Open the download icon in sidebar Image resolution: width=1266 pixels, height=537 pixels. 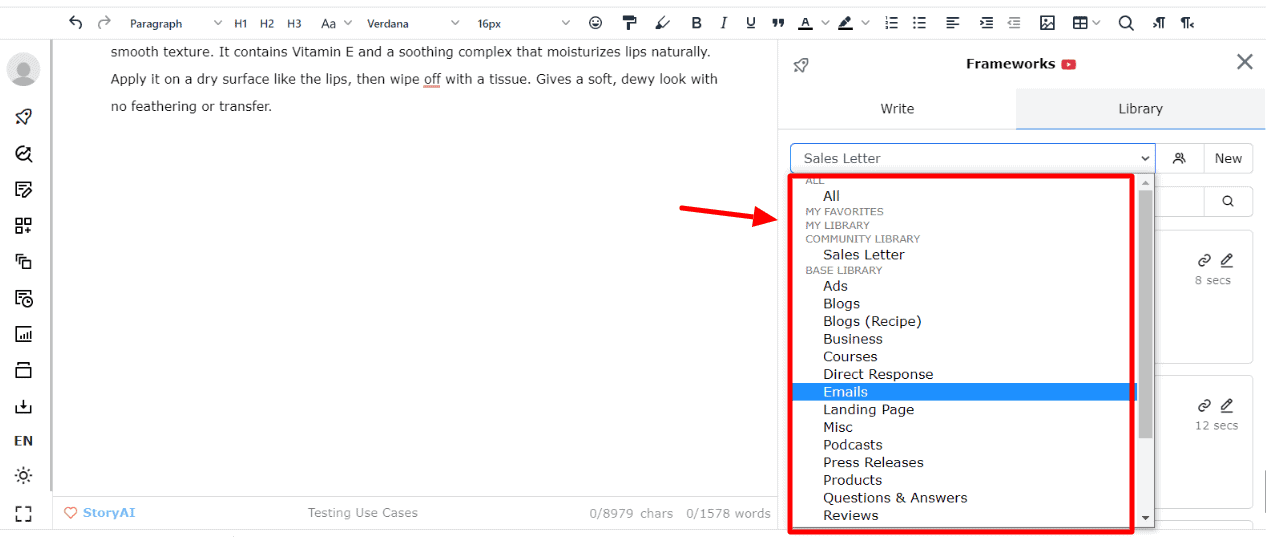23,406
